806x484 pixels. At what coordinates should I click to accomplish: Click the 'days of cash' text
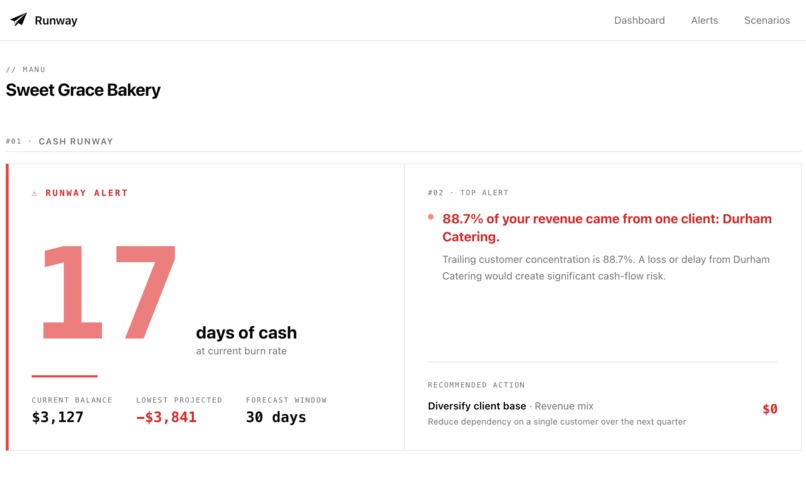[246, 332]
